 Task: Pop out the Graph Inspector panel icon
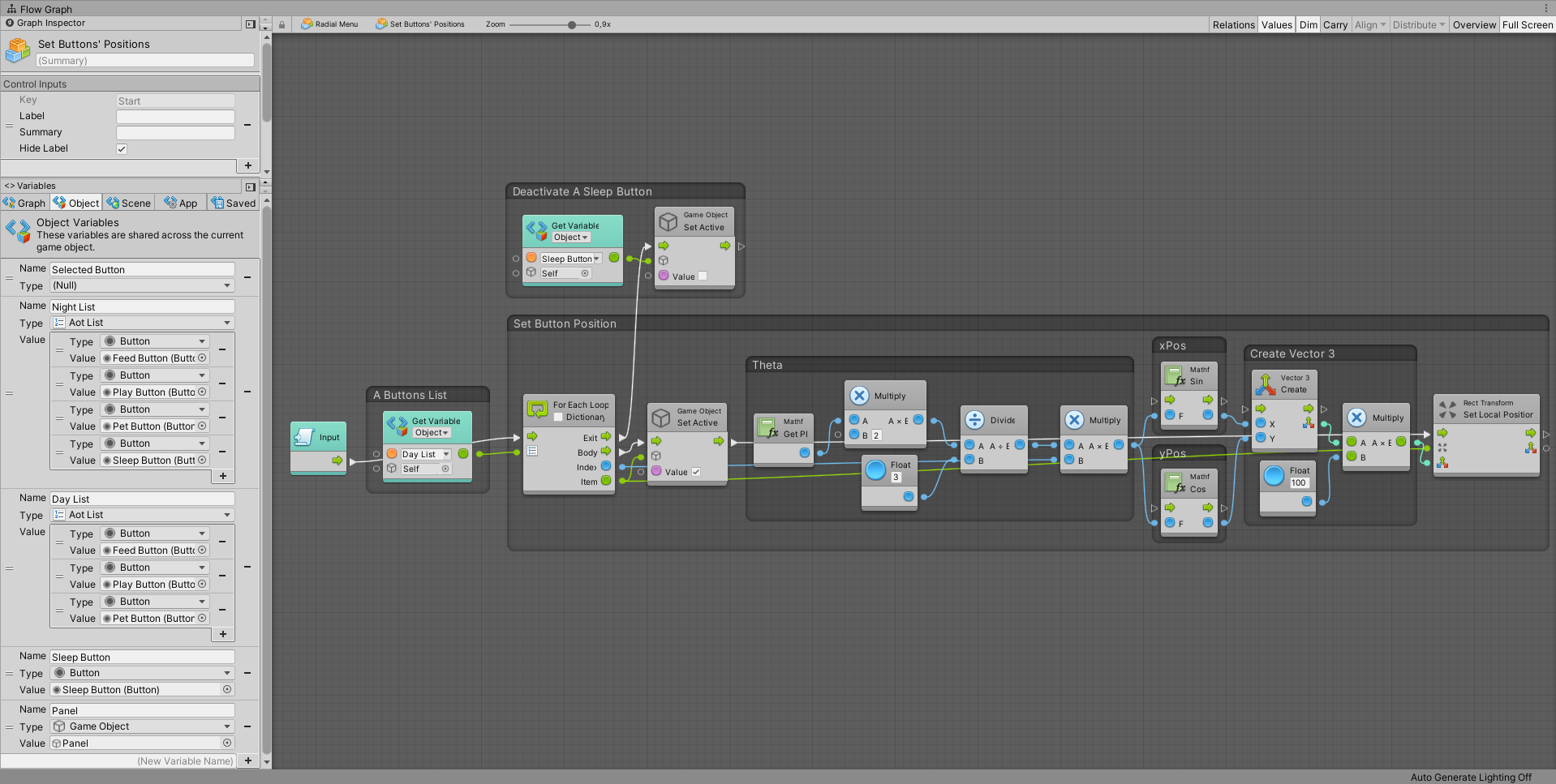[251, 24]
